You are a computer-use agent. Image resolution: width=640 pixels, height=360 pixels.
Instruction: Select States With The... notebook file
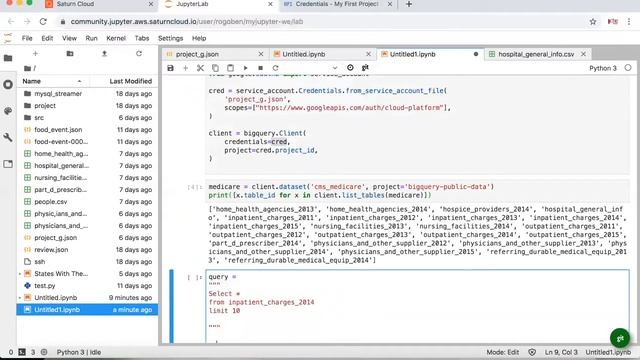(87, 273)
